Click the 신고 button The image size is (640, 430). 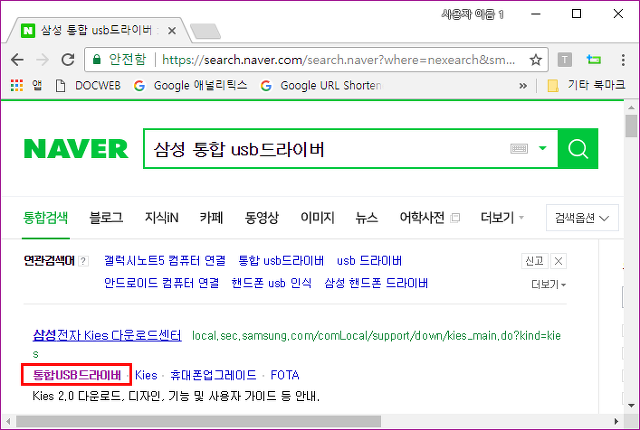coord(534,261)
